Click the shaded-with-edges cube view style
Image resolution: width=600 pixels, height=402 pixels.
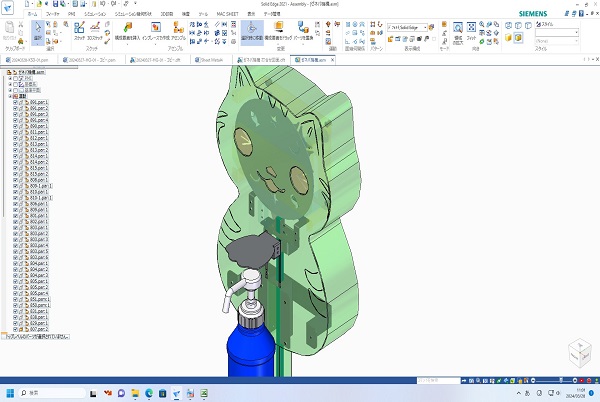pos(518,37)
